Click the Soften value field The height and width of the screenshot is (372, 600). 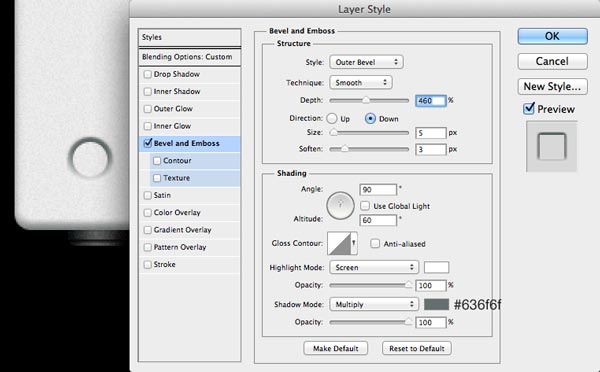pyautogui.click(x=431, y=149)
